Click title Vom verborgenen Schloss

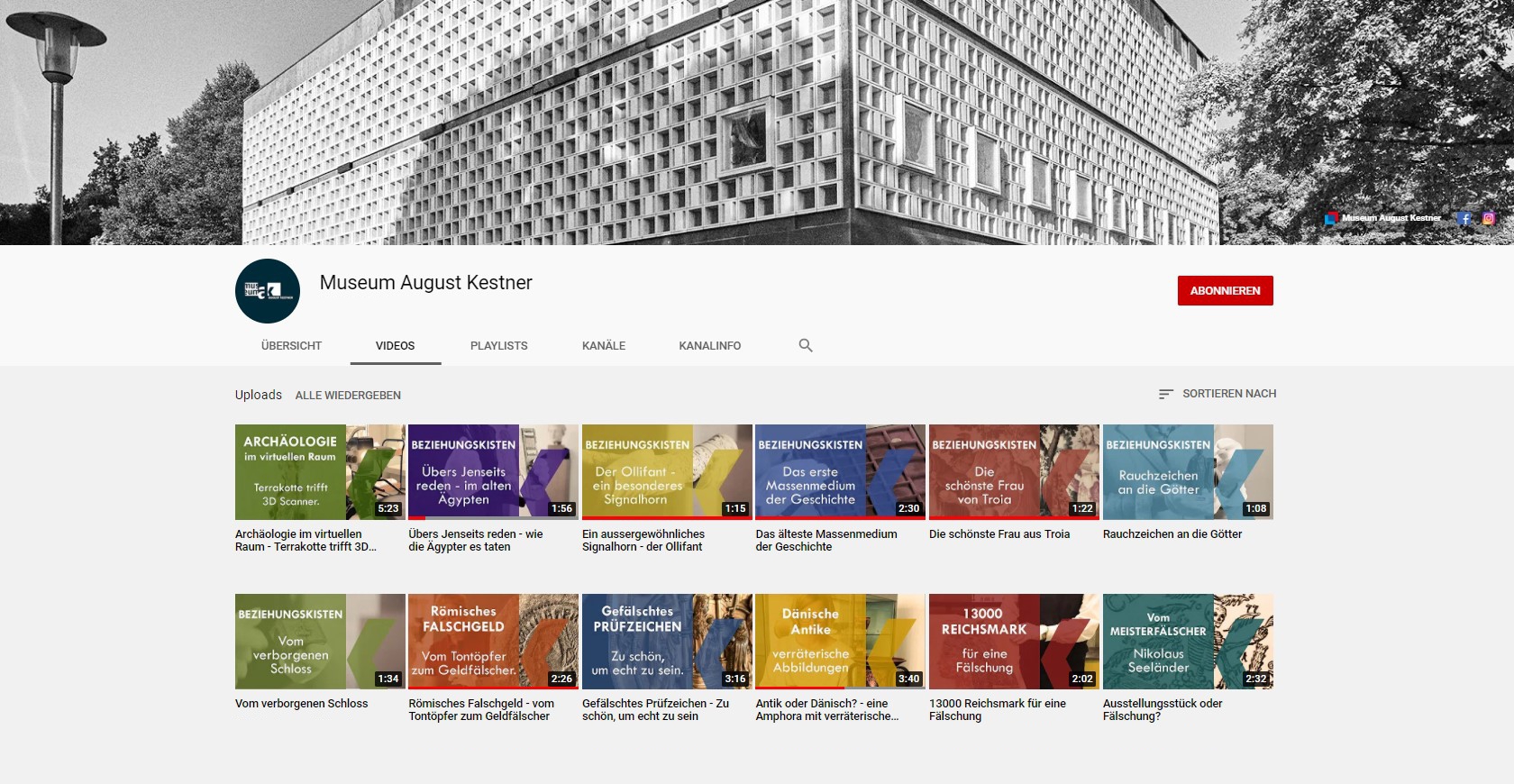point(302,704)
